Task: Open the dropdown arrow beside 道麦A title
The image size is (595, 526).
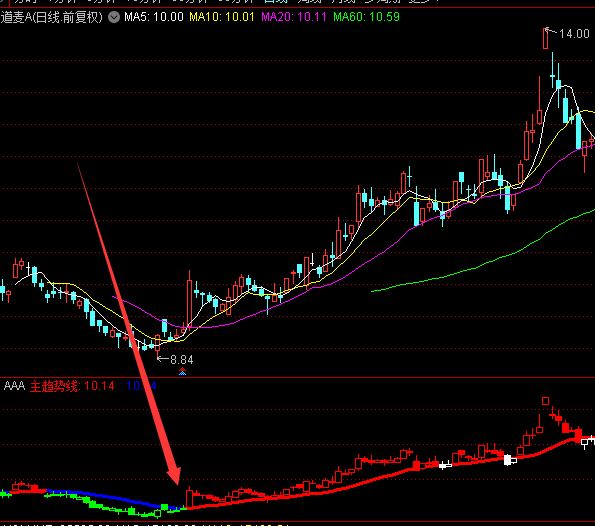Action: tap(114, 17)
